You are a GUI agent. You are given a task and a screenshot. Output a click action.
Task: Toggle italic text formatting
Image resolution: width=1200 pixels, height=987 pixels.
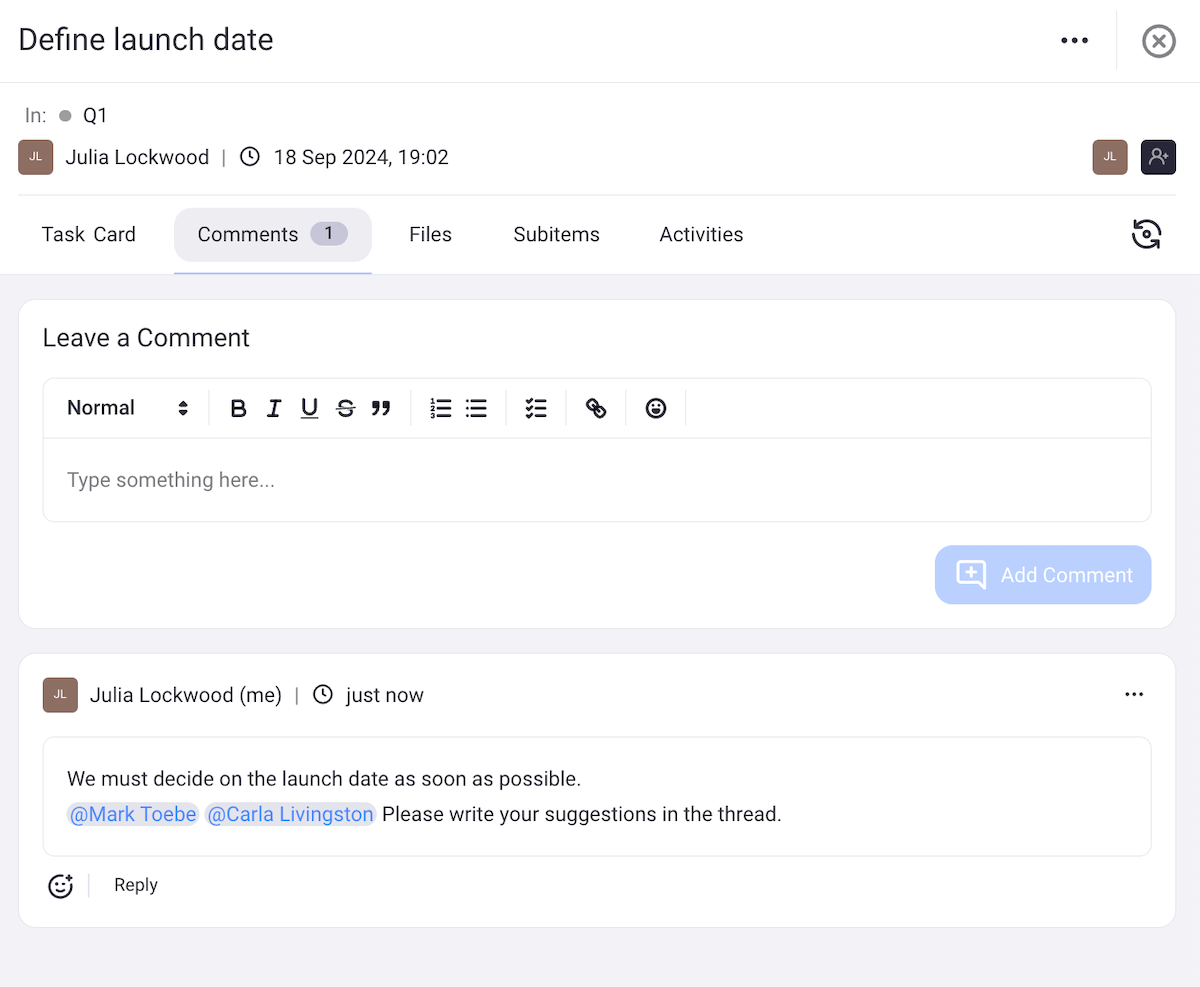(x=274, y=408)
